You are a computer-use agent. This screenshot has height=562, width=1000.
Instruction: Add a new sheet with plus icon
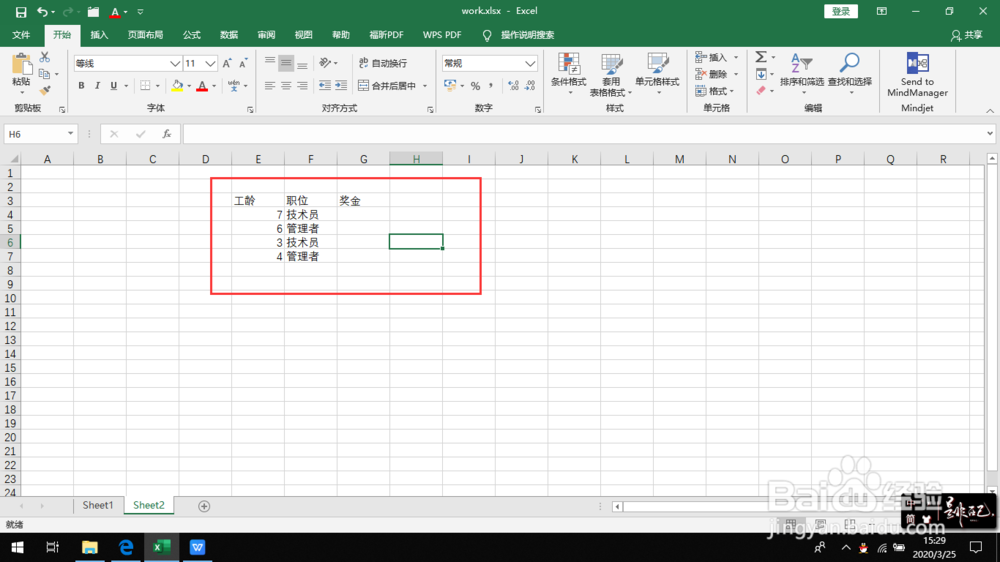click(204, 506)
